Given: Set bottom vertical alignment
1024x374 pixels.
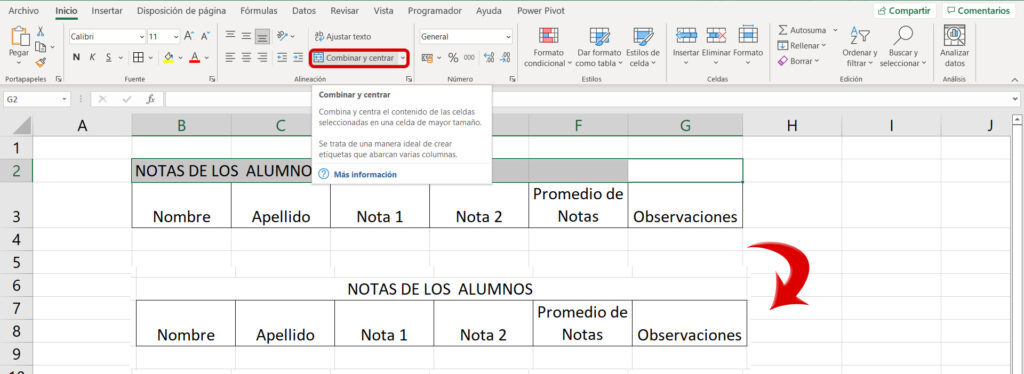Looking at the screenshot, I should (x=262, y=37).
